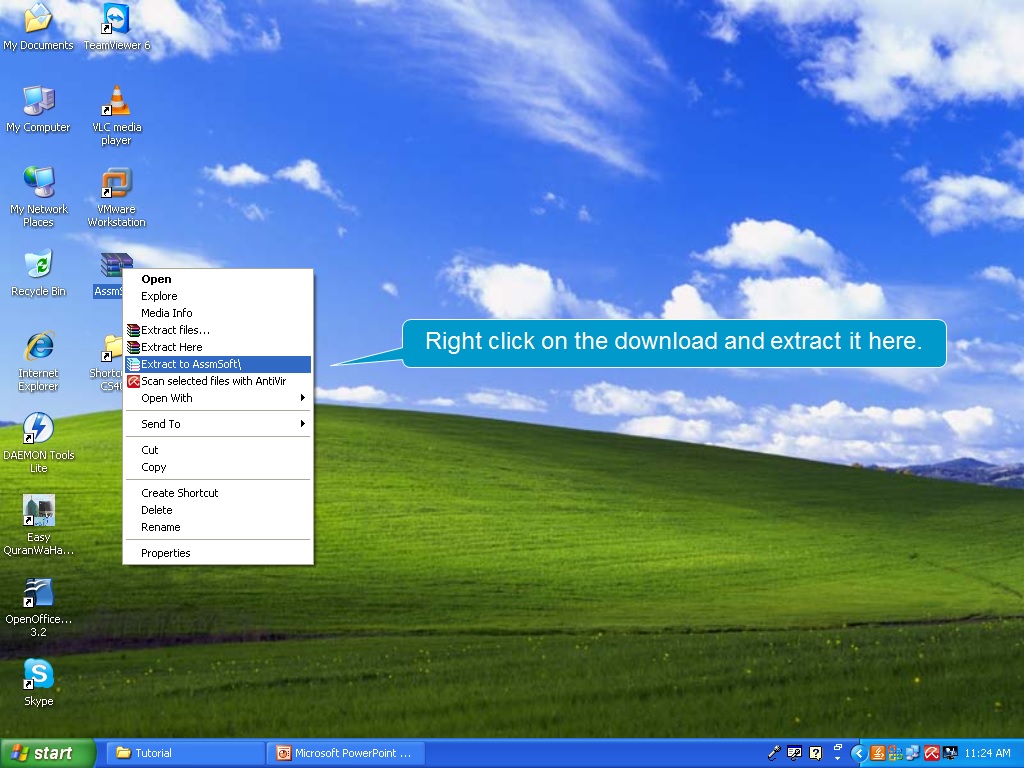The height and width of the screenshot is (768, 1024).
Task: Choose Extract to AssmSoft\ menu entry
Action: [218, 364]
